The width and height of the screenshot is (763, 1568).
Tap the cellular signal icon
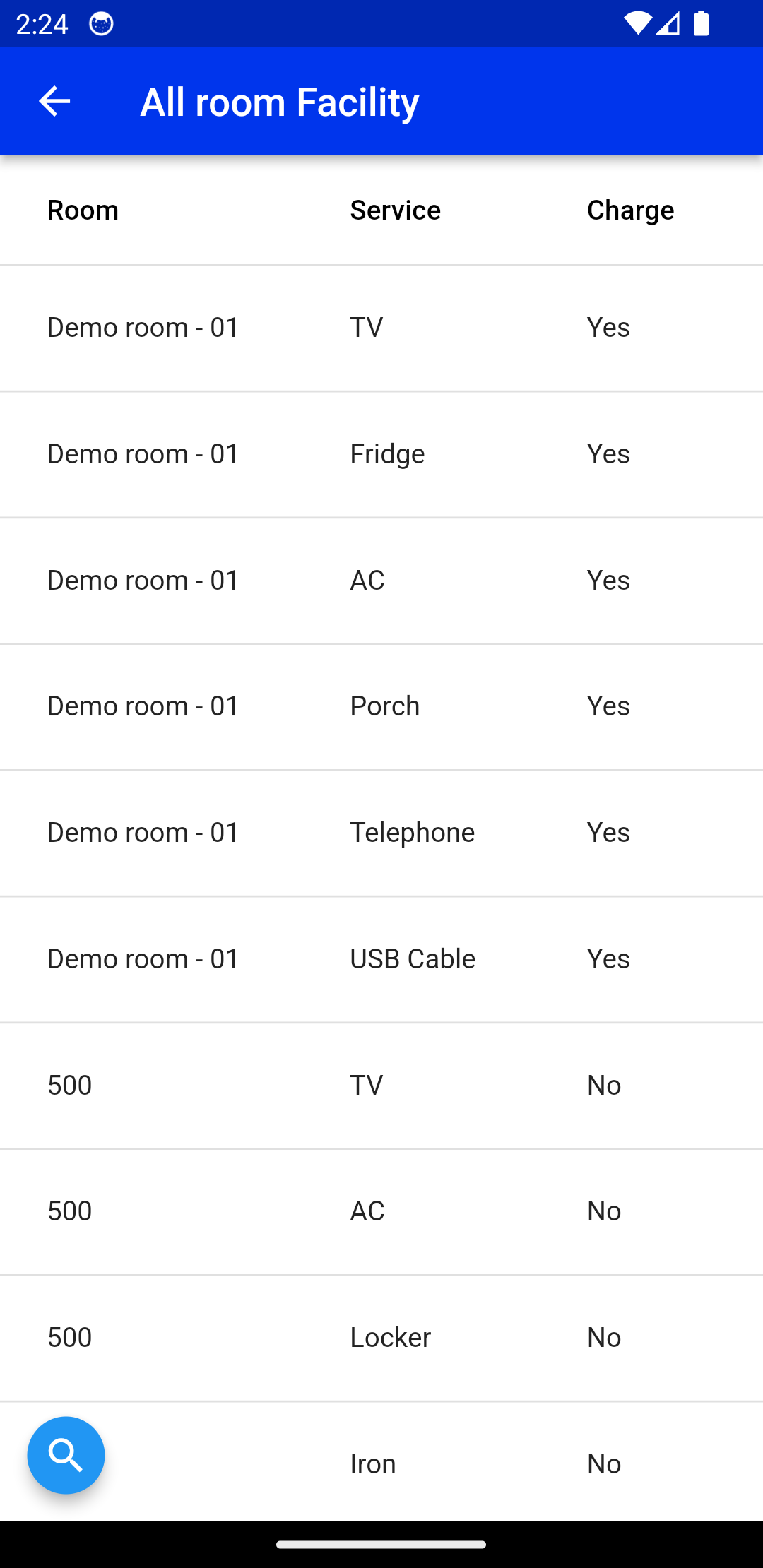668,23
